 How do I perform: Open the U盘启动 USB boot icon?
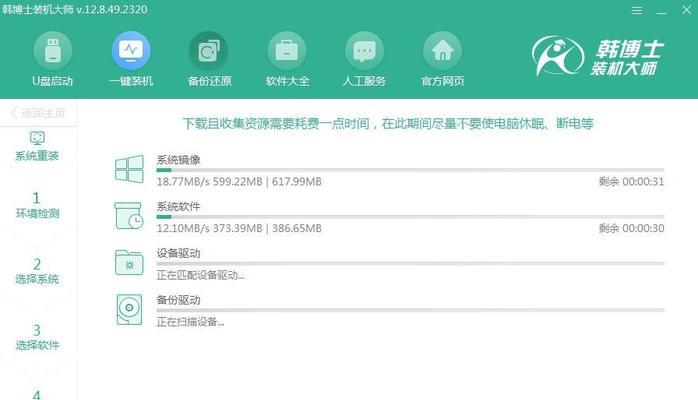[53, 51]
